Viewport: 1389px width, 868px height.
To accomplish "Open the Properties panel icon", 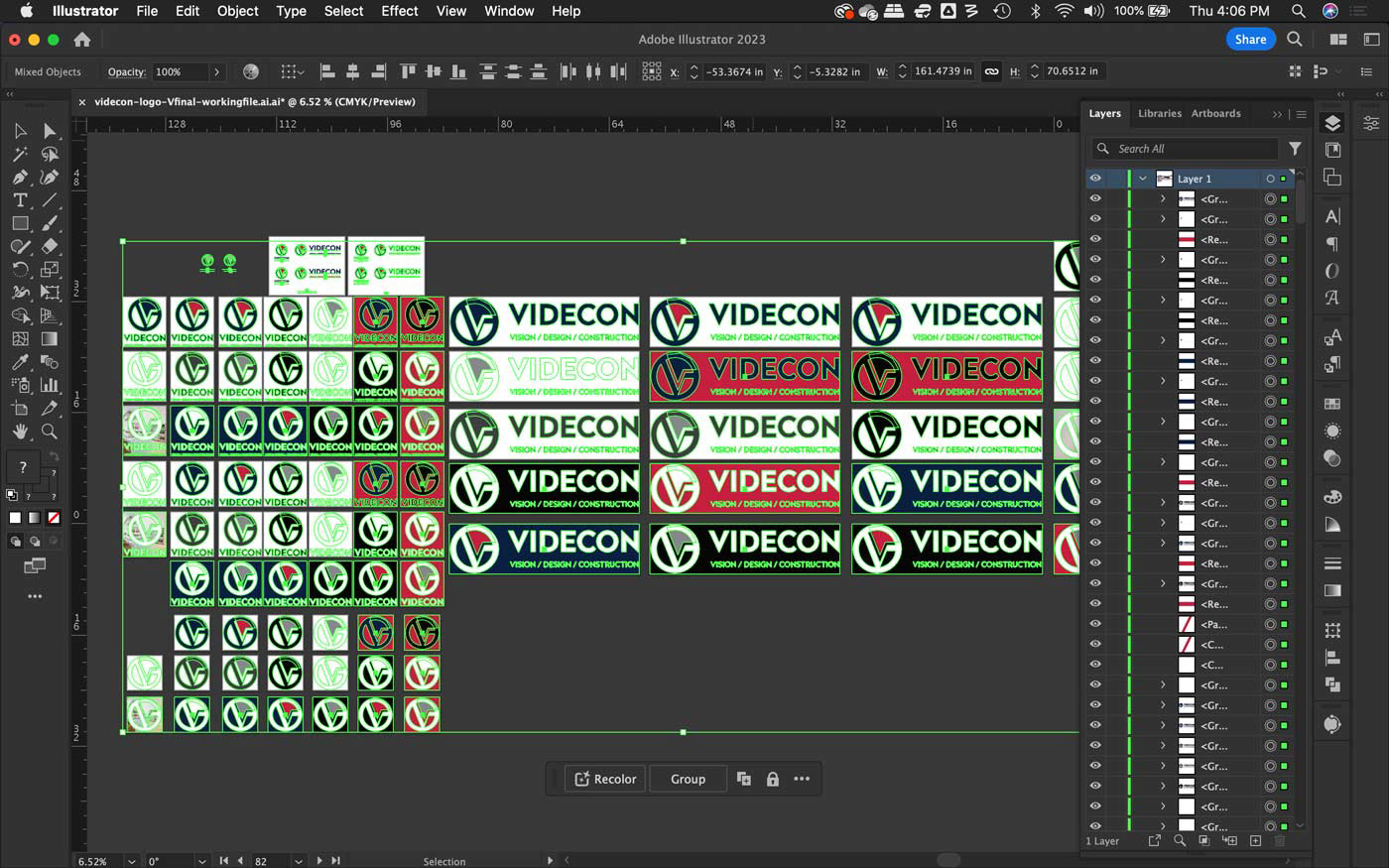I will click(x=1370, y=123).
